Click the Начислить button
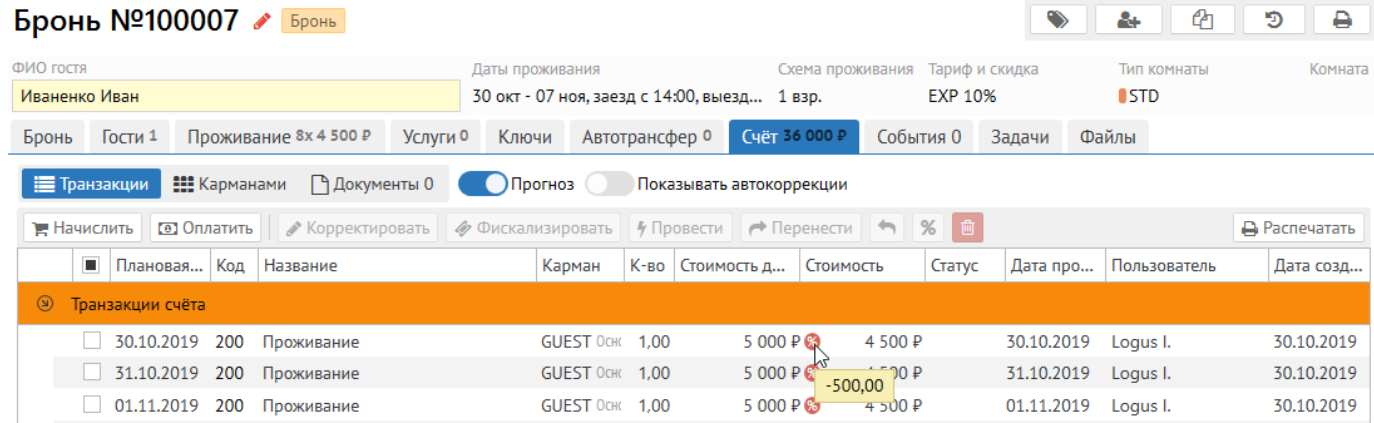Viewport: 1374px width, 423px height. click(x=83, y=228)
